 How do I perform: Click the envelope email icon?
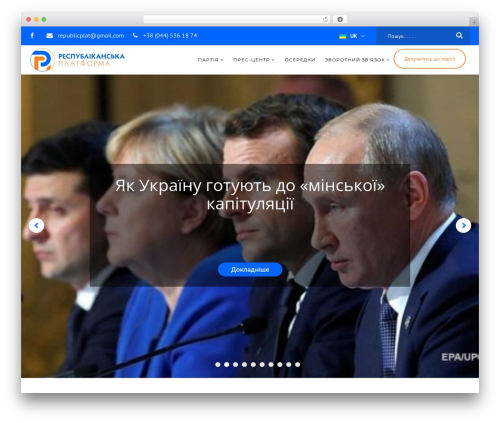49,36
